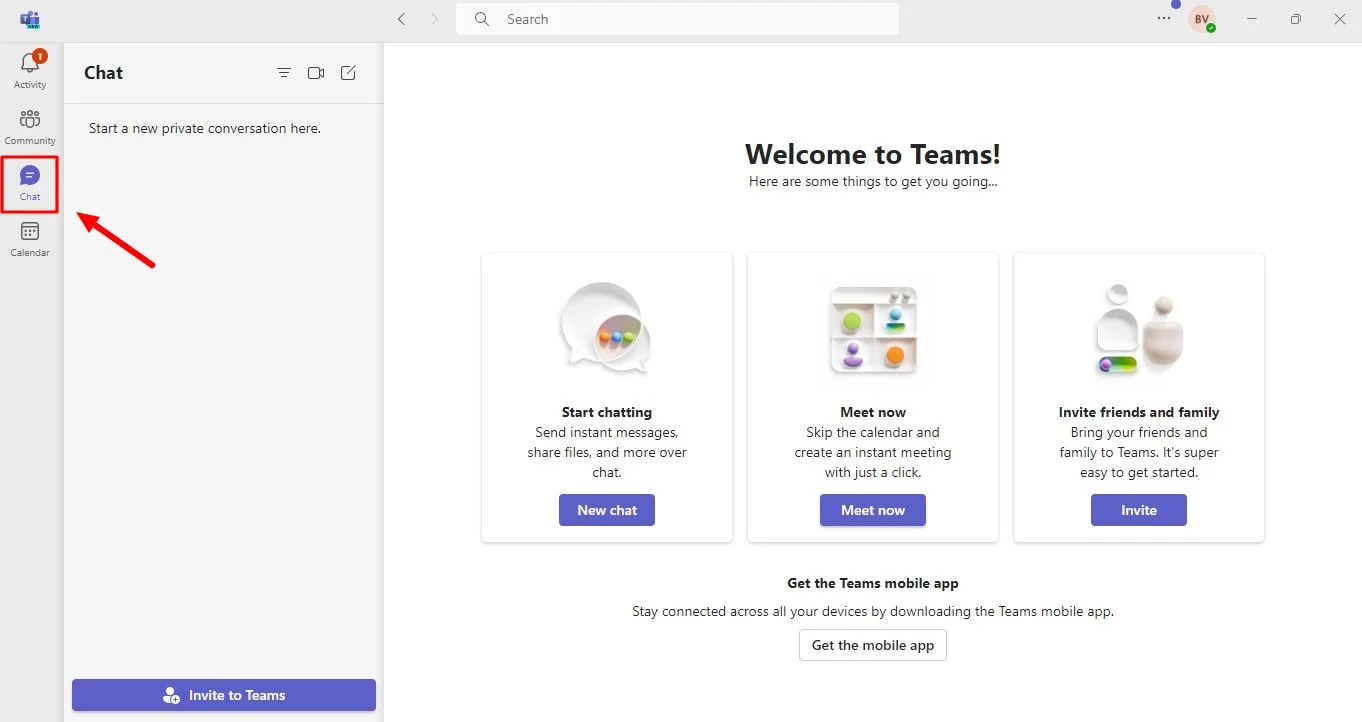Maximize or restore the Teams window
1362x722 pixels.
tap(1296, 19)
